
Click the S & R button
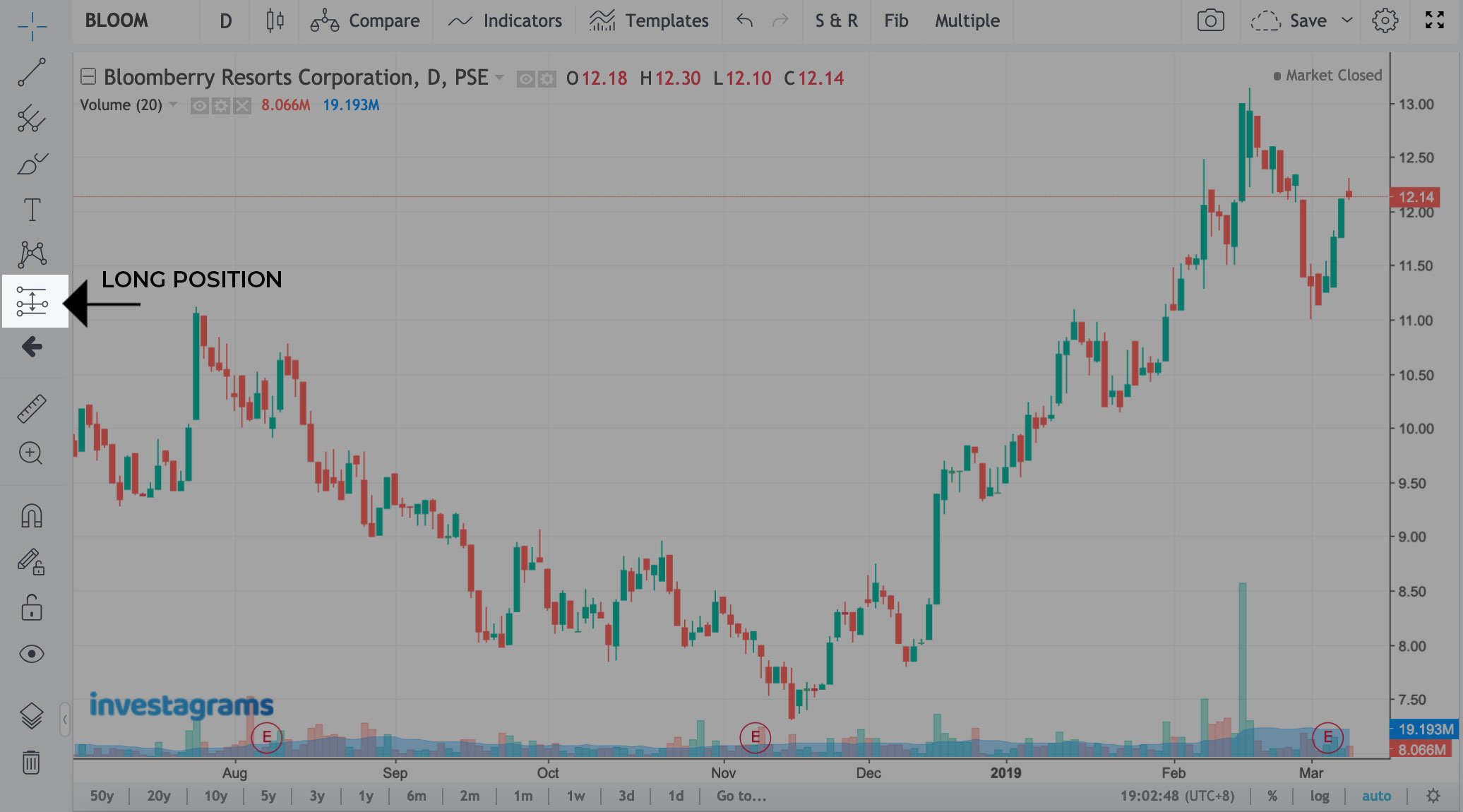tap(837, 20)
